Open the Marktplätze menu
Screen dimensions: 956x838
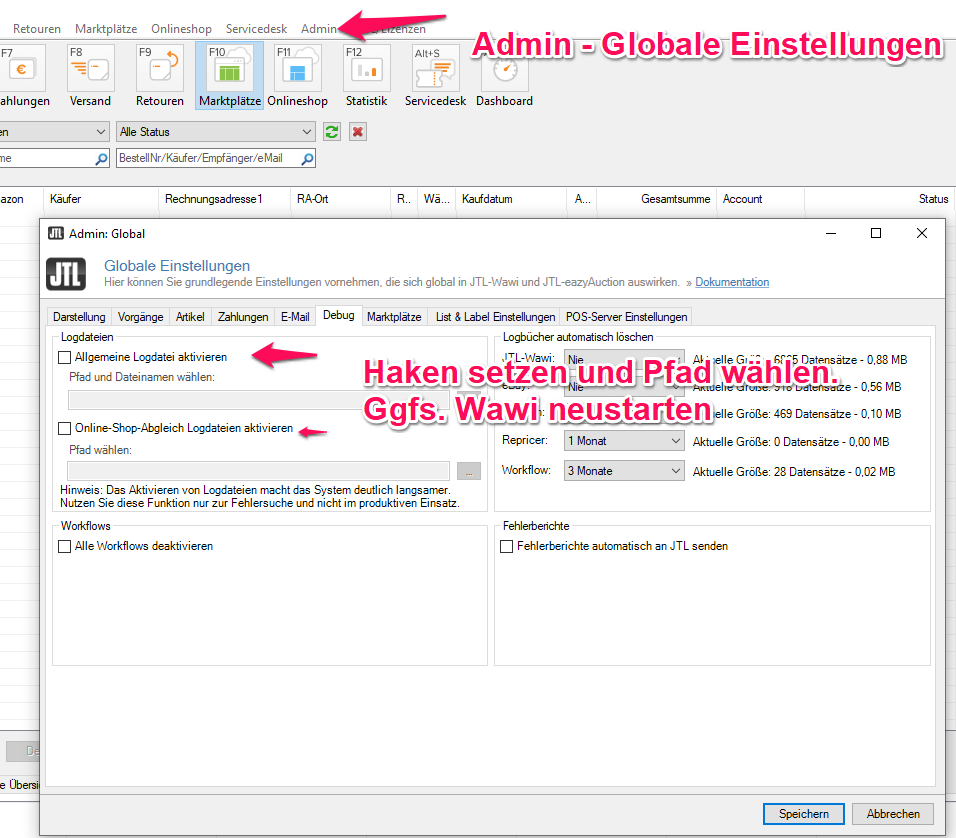tap(106, 29)
